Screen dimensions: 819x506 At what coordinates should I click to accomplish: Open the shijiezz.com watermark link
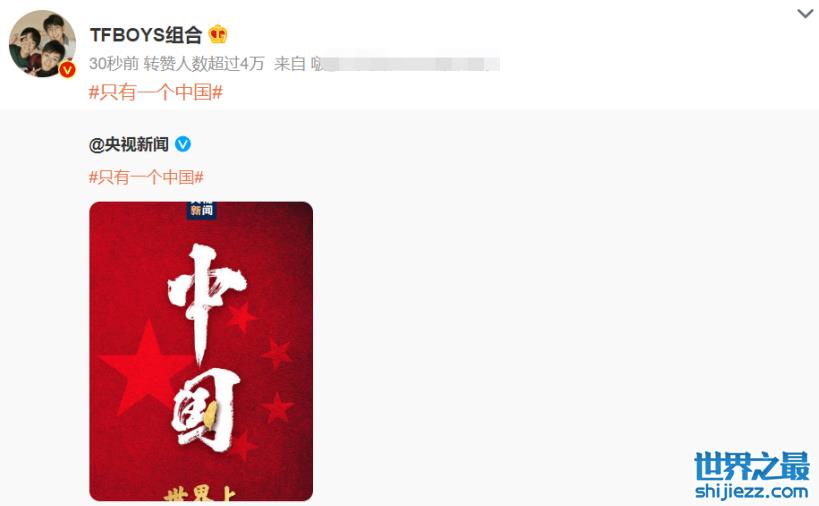point(752,491)
